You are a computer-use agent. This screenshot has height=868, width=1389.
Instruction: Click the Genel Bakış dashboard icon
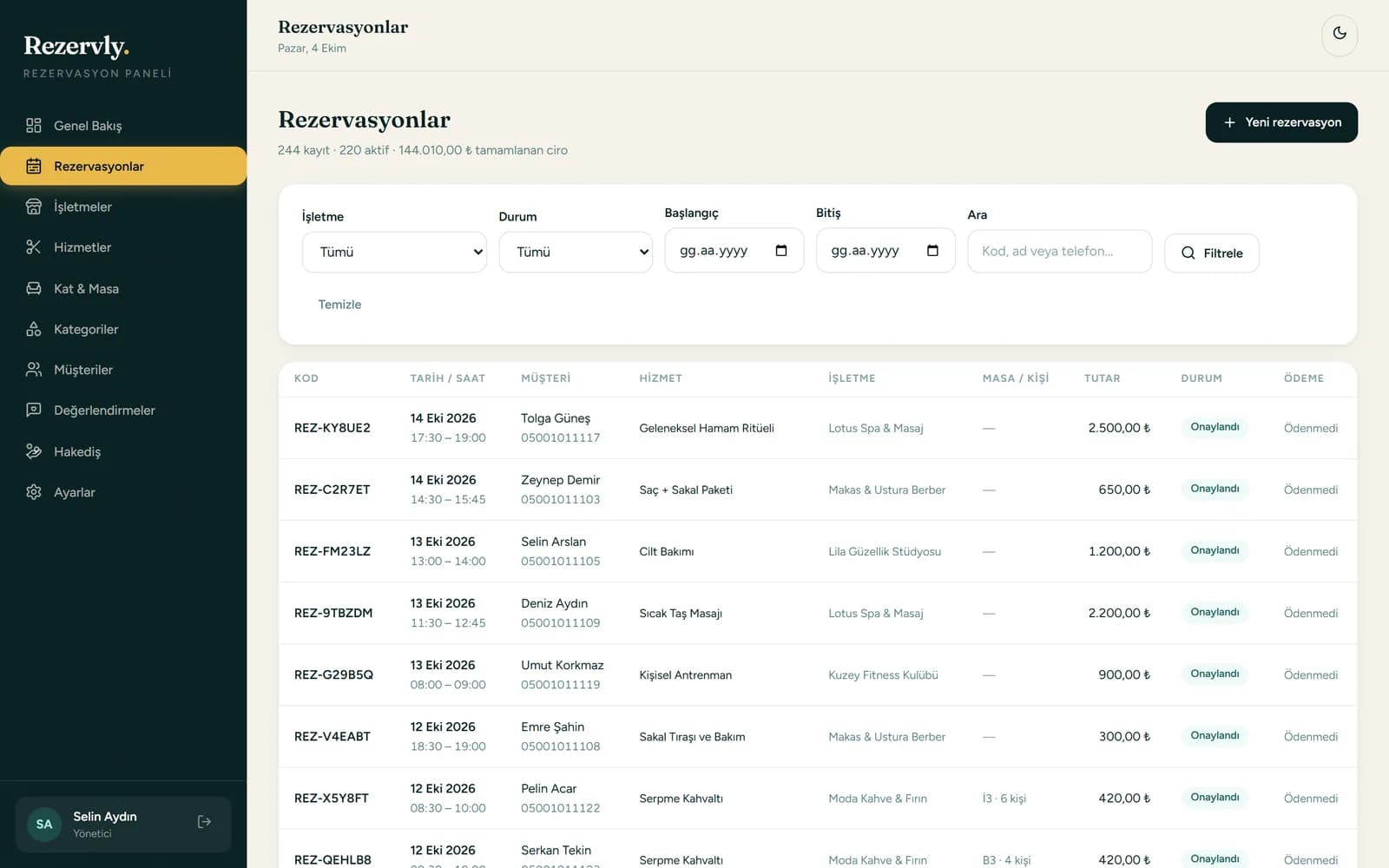pos(34,125)
